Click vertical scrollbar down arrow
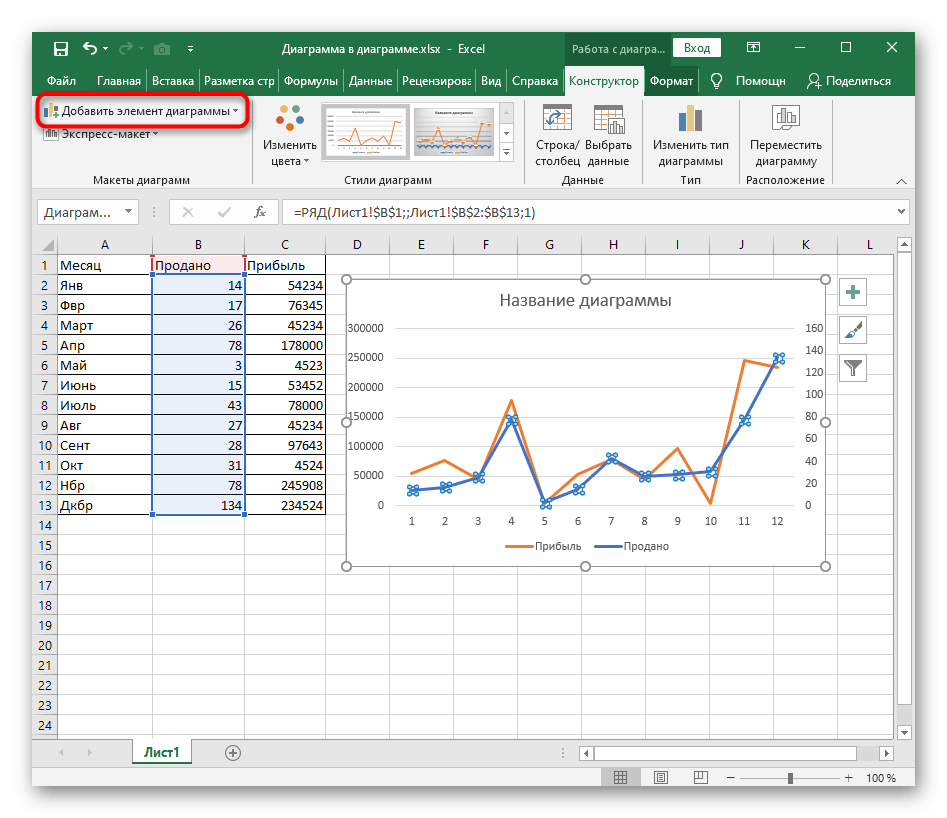The width and height of the screenshot is (947, 818). click(904, 733)
